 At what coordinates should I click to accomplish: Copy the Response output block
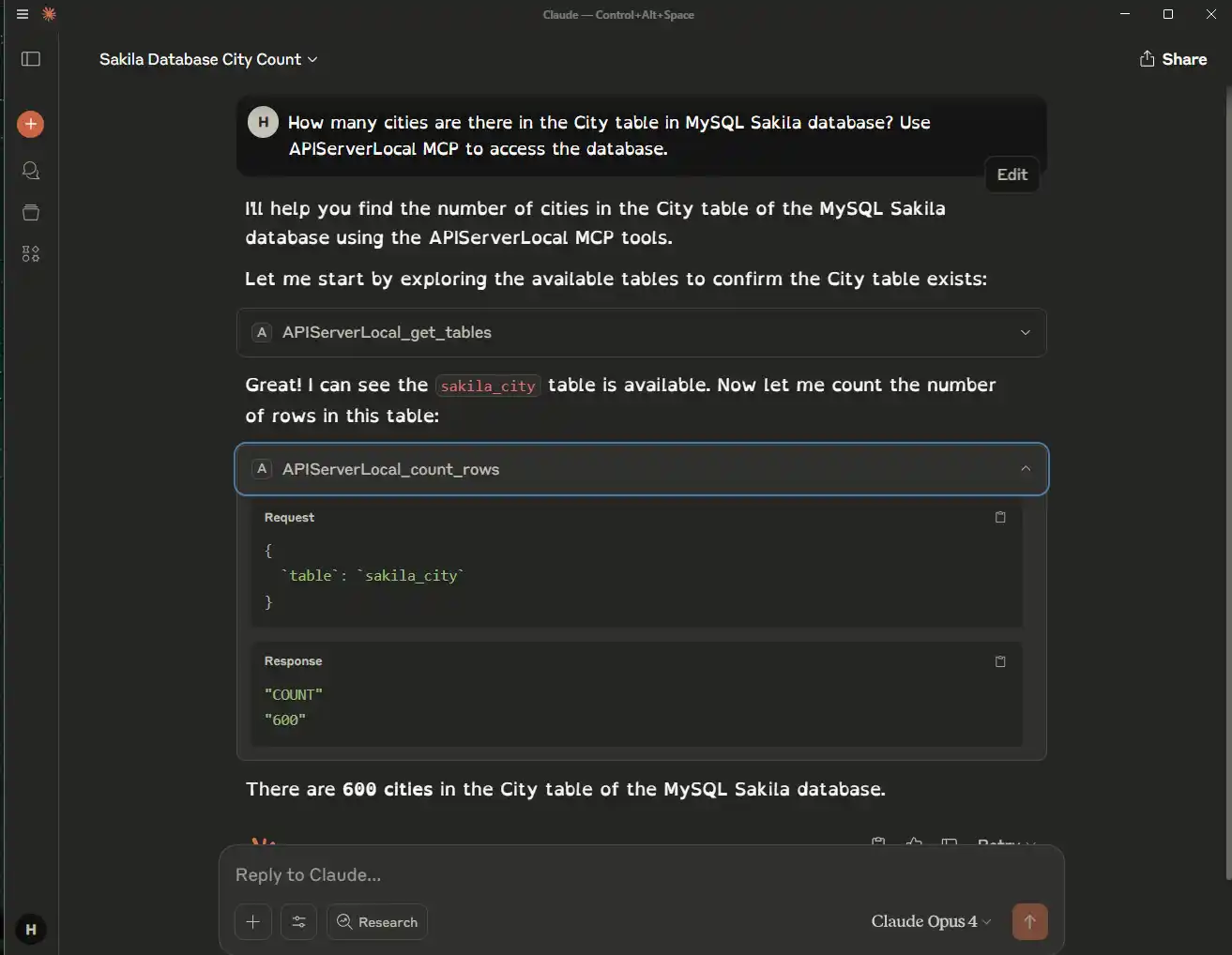(1000, 661)
